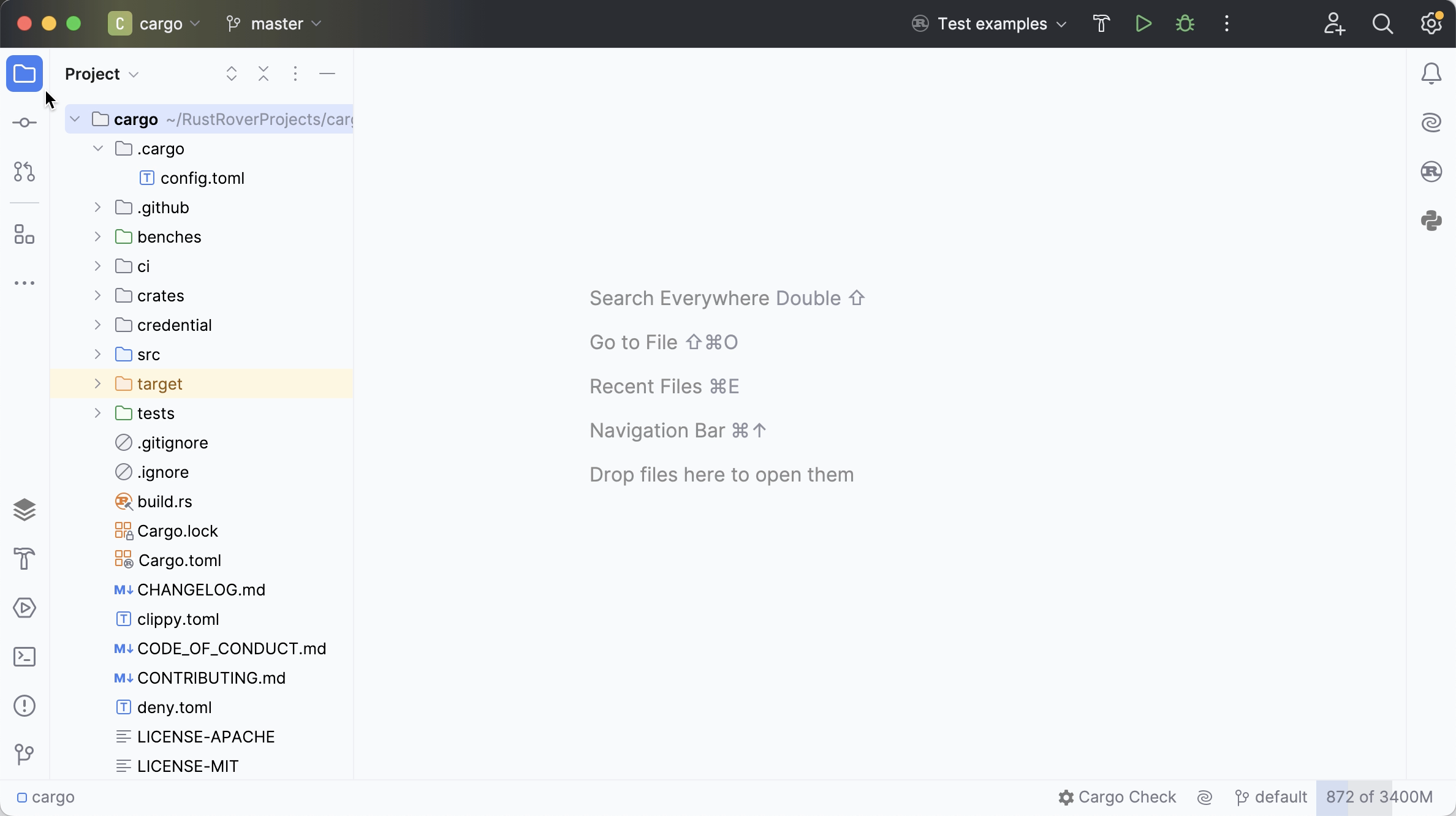Hide the Project panel

coord(327,74)
